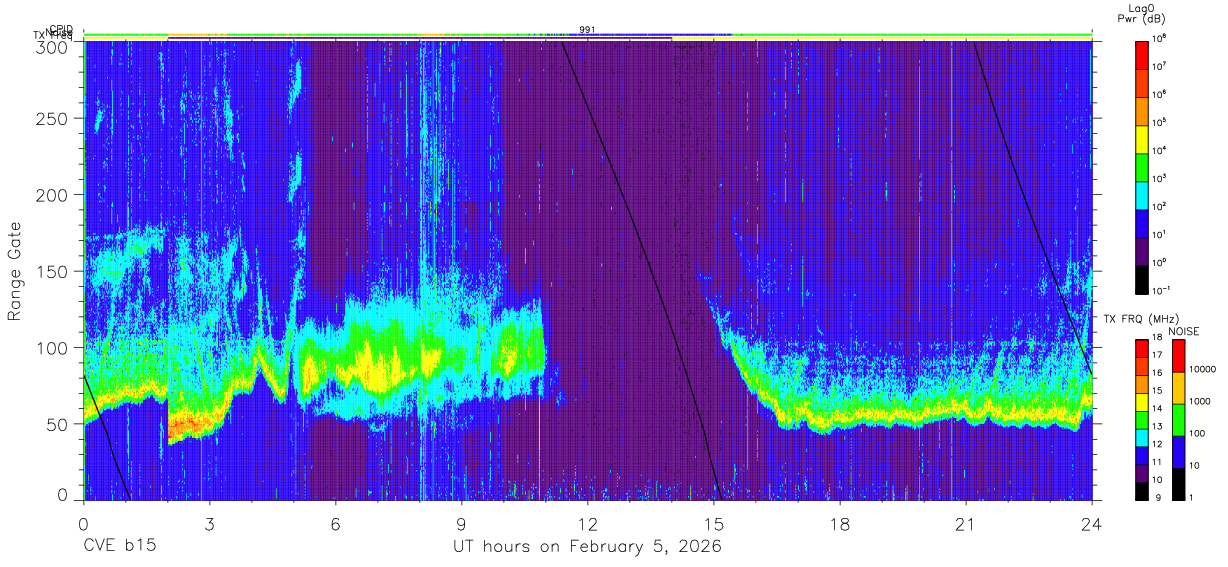Click the cyan segment of Lag0 Pwr colorbar
The height and width of the screenshot is (567, 1228).
point(1141,196)
